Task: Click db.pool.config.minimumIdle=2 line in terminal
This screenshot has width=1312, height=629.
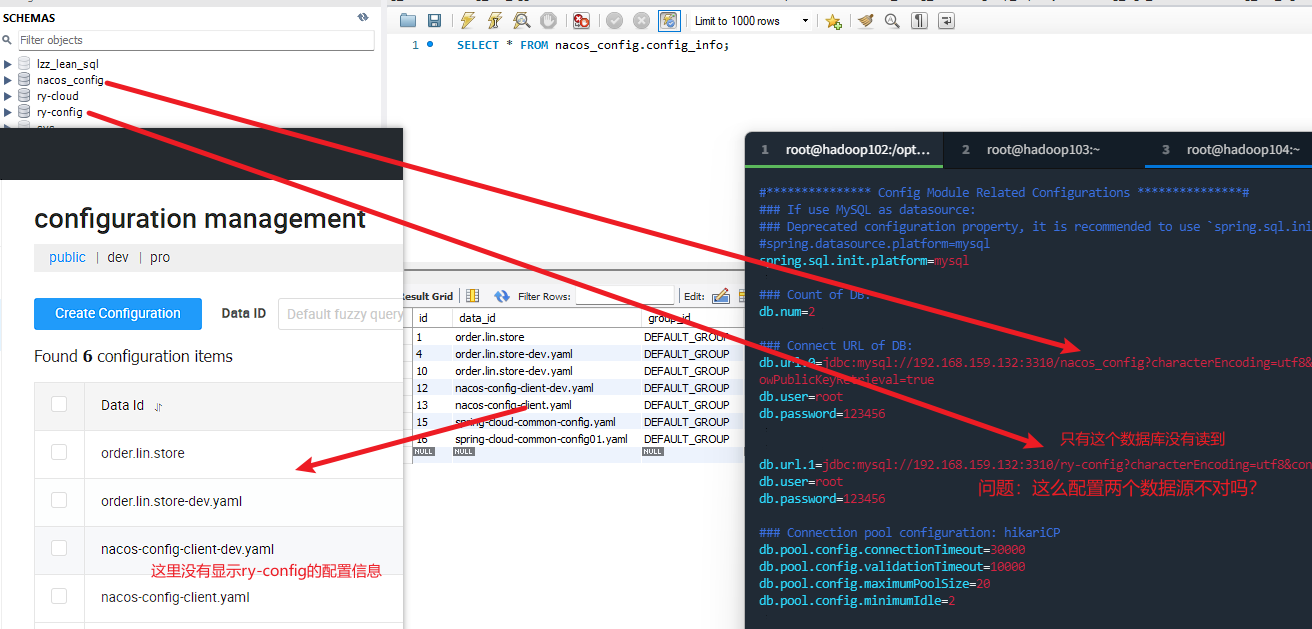Action: (x=857, y=600)
